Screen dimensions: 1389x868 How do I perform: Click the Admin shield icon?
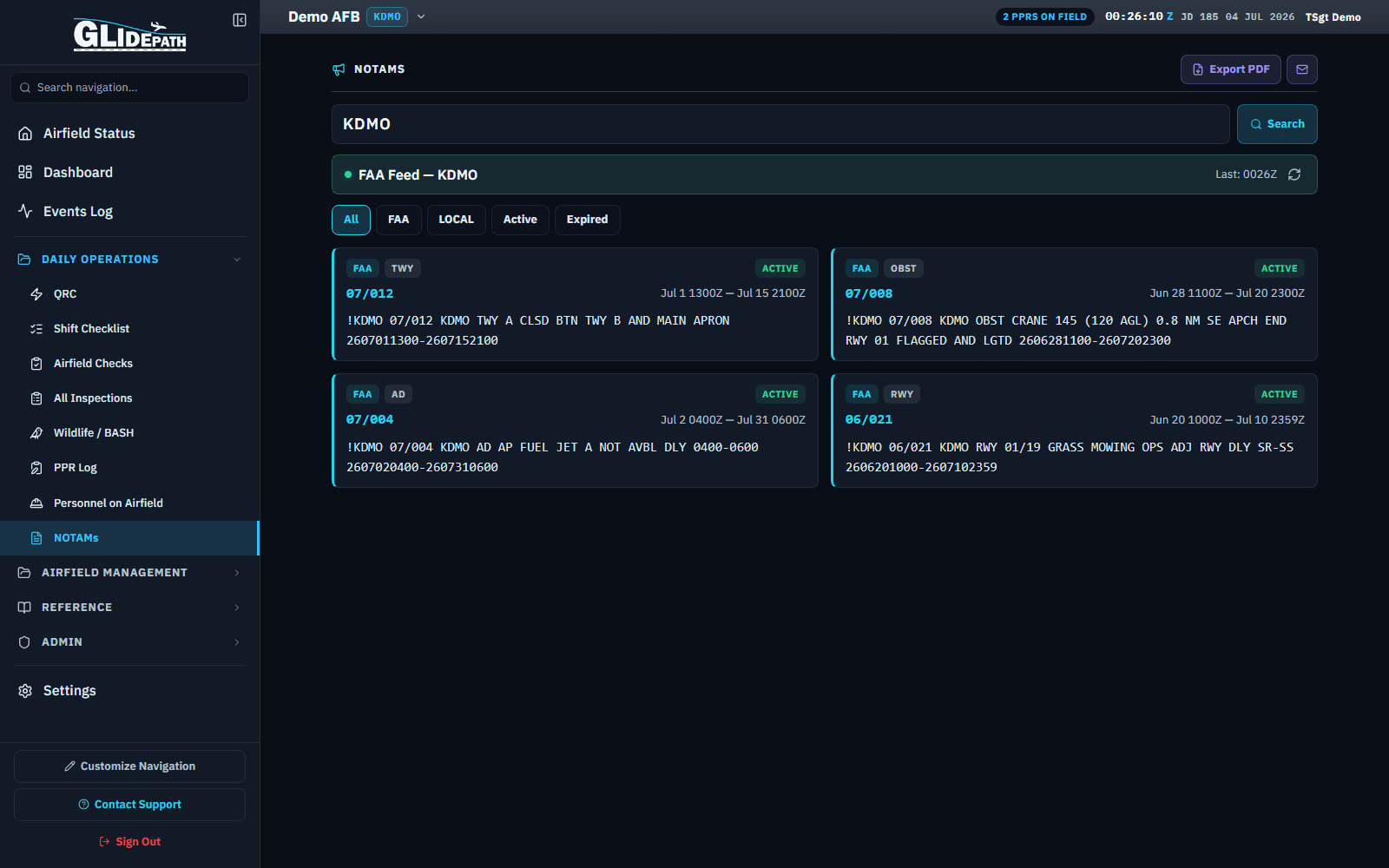click(24, 642)
